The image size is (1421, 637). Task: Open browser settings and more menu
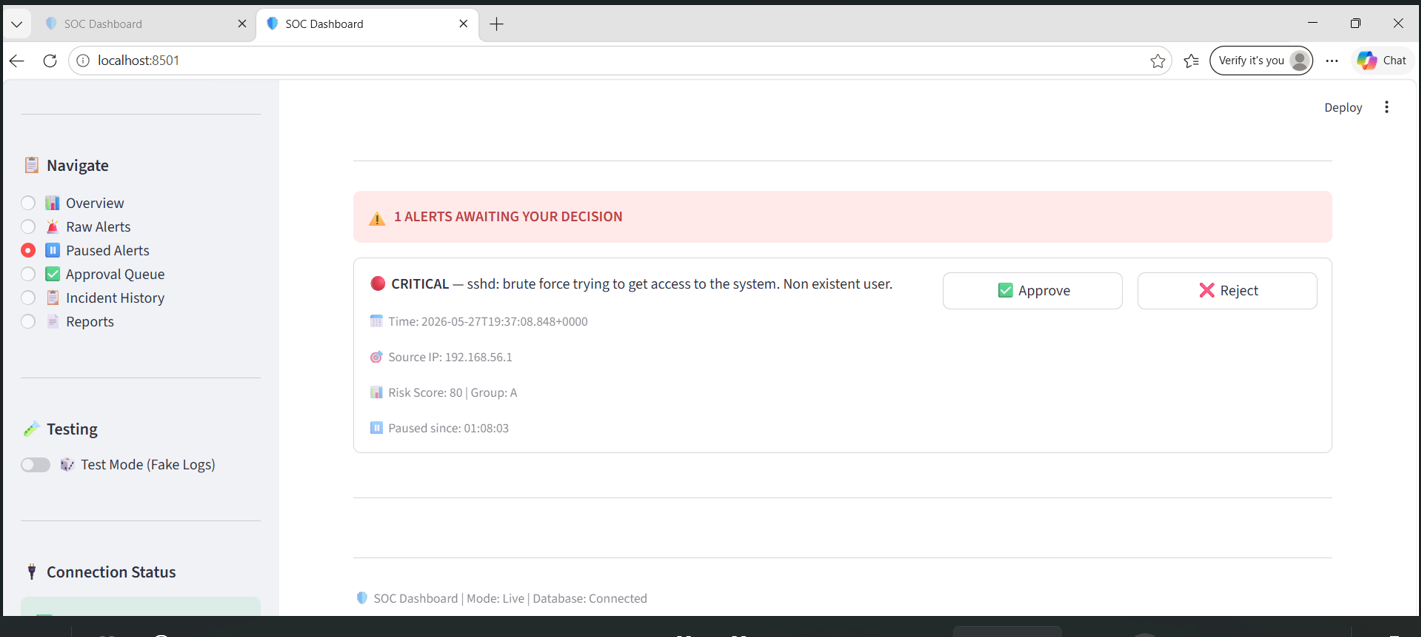point(1332,61)
